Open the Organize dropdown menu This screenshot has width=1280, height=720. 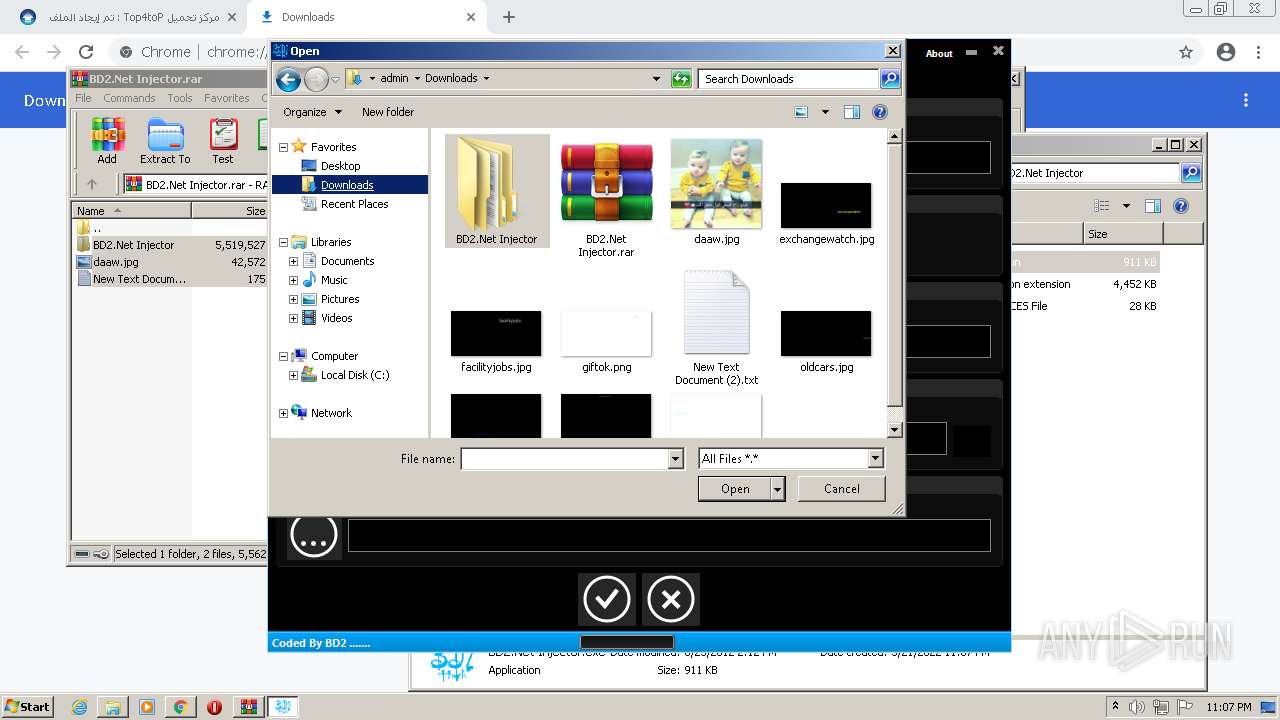[312, 112]
